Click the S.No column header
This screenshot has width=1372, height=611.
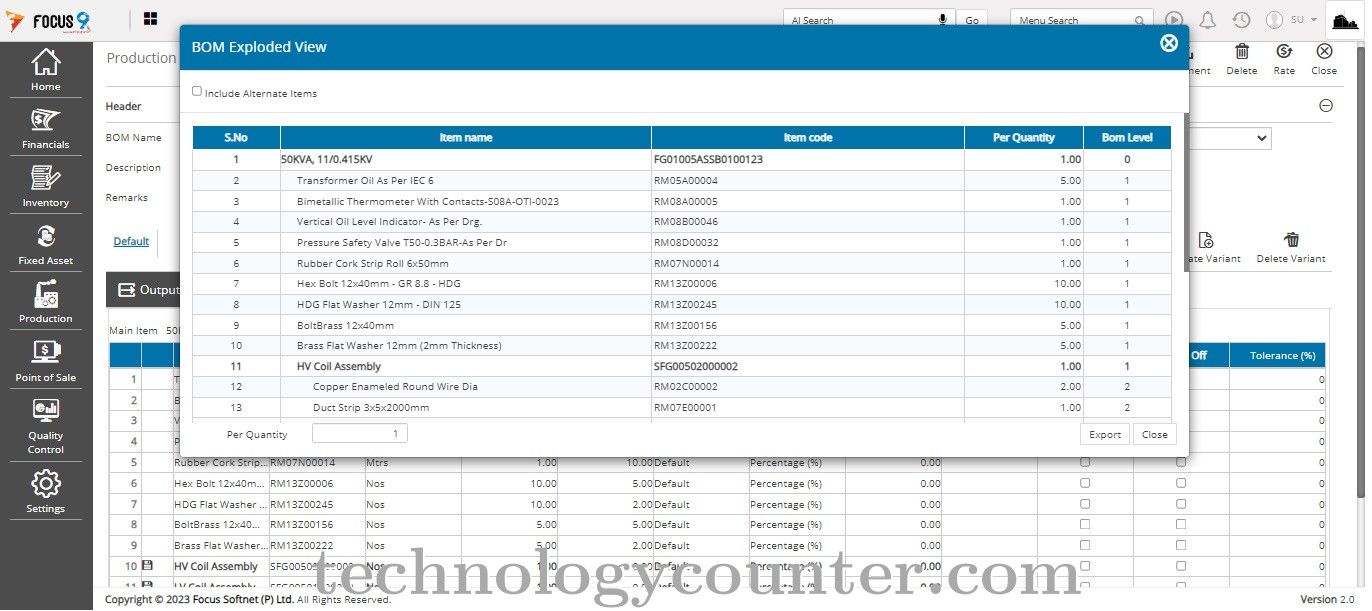tap(236, 138)
